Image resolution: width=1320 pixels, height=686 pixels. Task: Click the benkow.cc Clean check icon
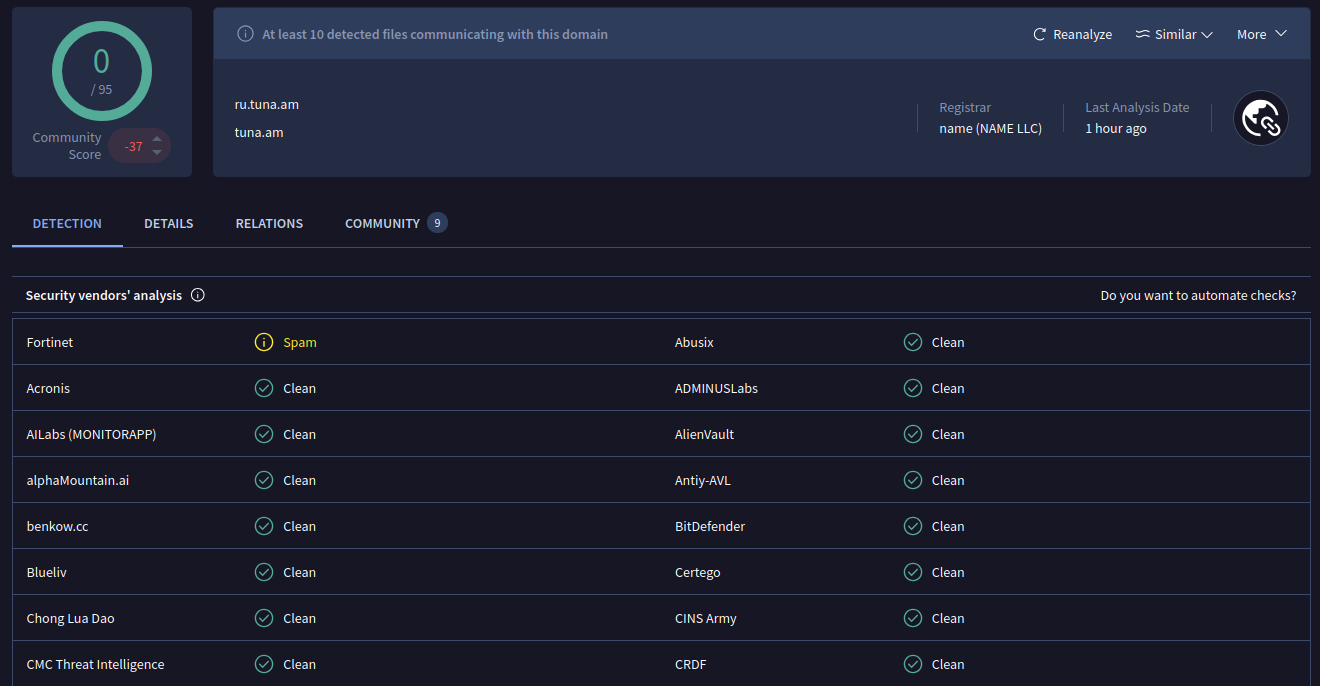point(264,526)
